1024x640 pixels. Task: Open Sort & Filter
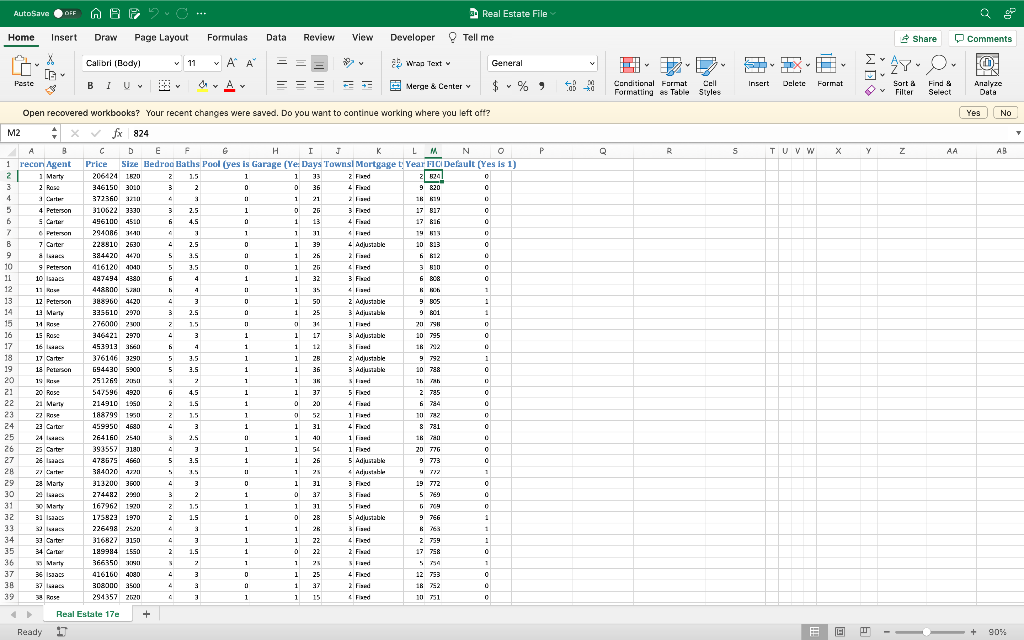point(904,75)
